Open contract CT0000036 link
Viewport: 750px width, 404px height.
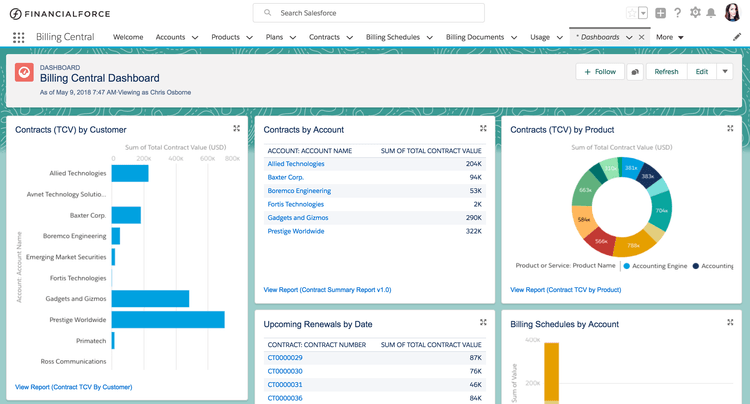click(285, 398)
